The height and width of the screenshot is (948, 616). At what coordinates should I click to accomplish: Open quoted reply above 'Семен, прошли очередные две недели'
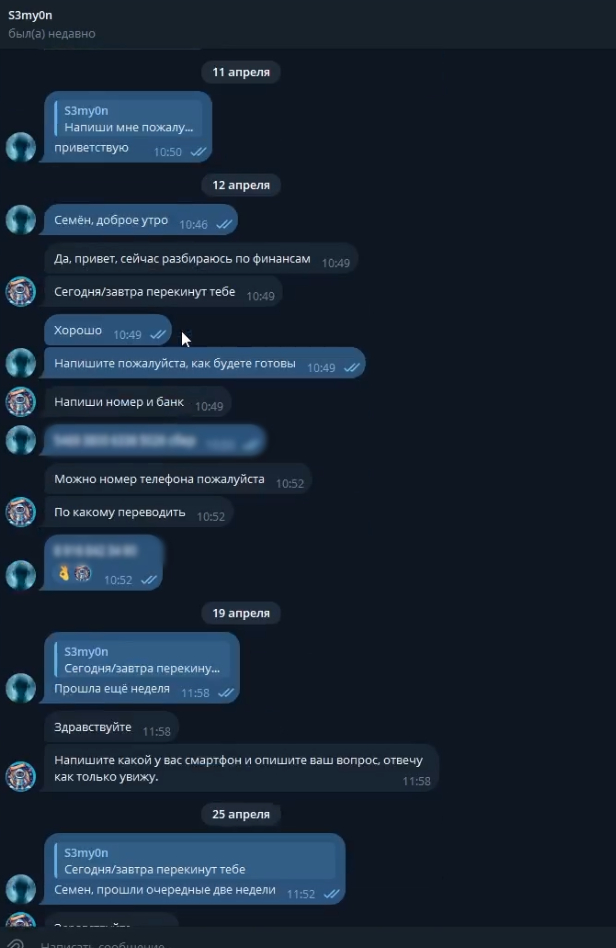click(195, 861)
